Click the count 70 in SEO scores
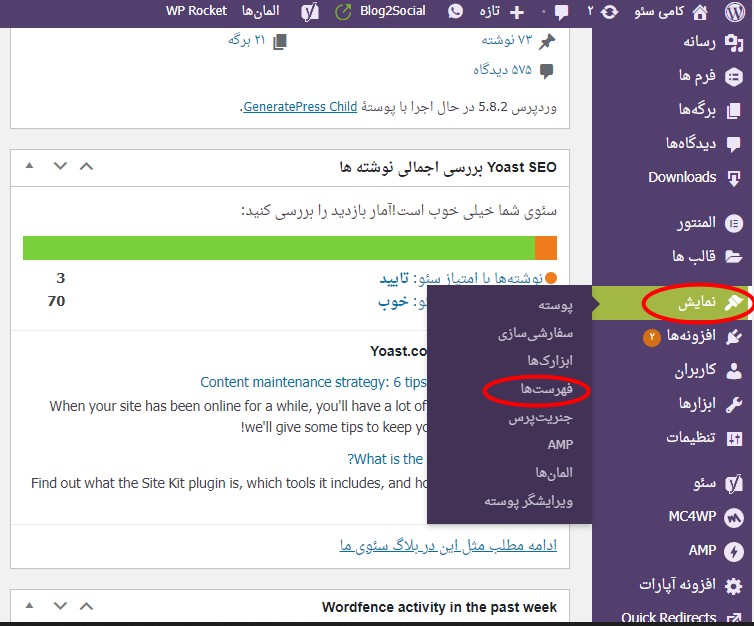The width and height of the screenshot is (754, 626). tap(56, 301)
